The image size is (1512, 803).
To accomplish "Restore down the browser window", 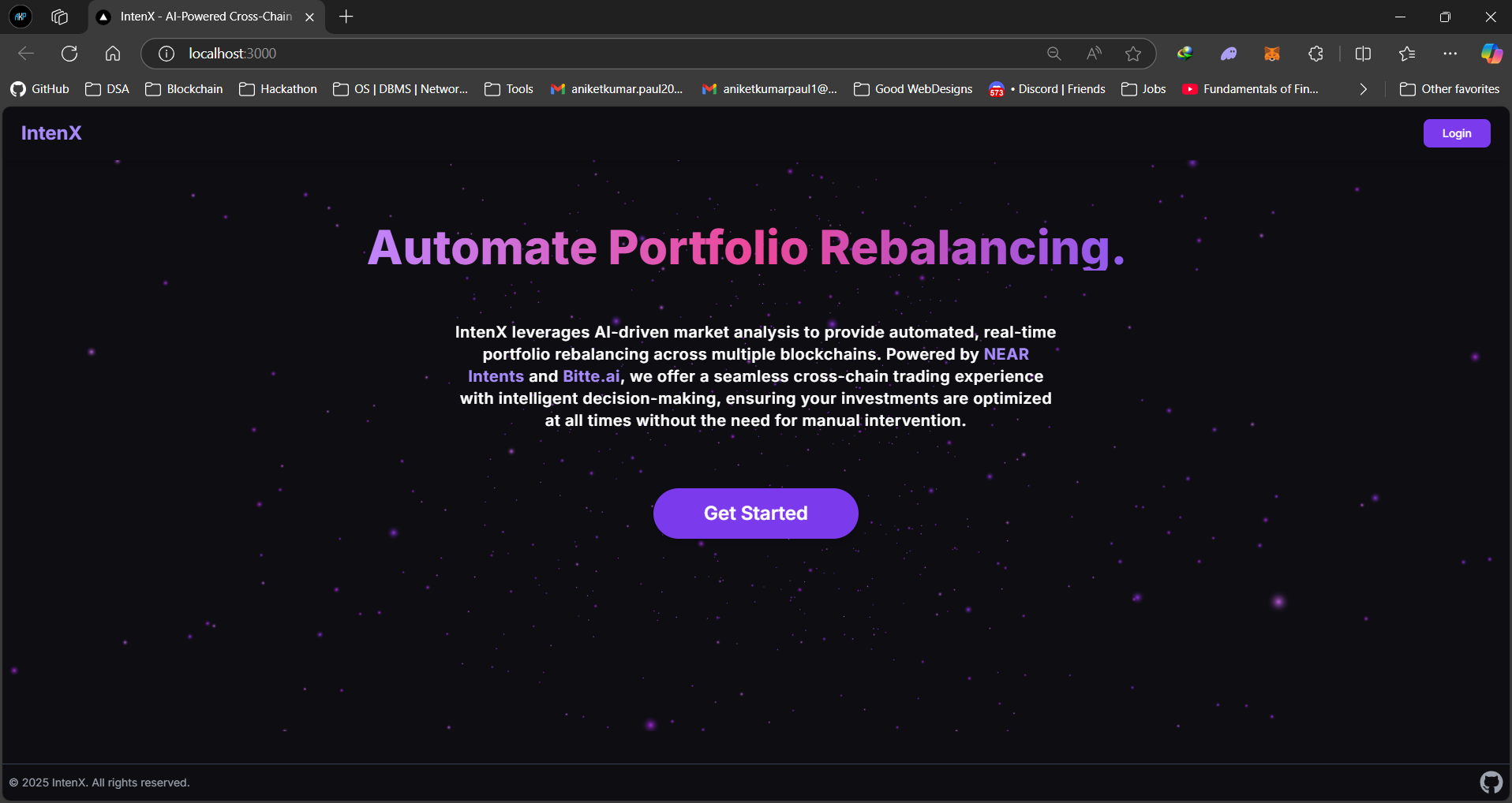I will pyautogui.click(x=1445, y=17).
